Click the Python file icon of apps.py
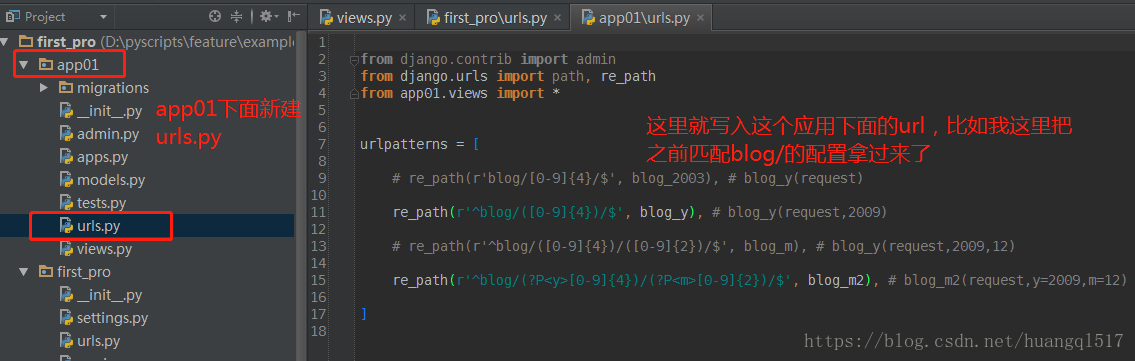The image size is (1135, 361). point(66,157)
